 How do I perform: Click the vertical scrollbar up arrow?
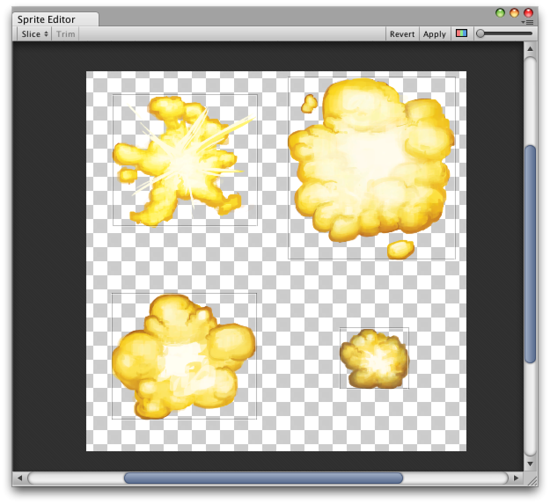click(530, 49)
